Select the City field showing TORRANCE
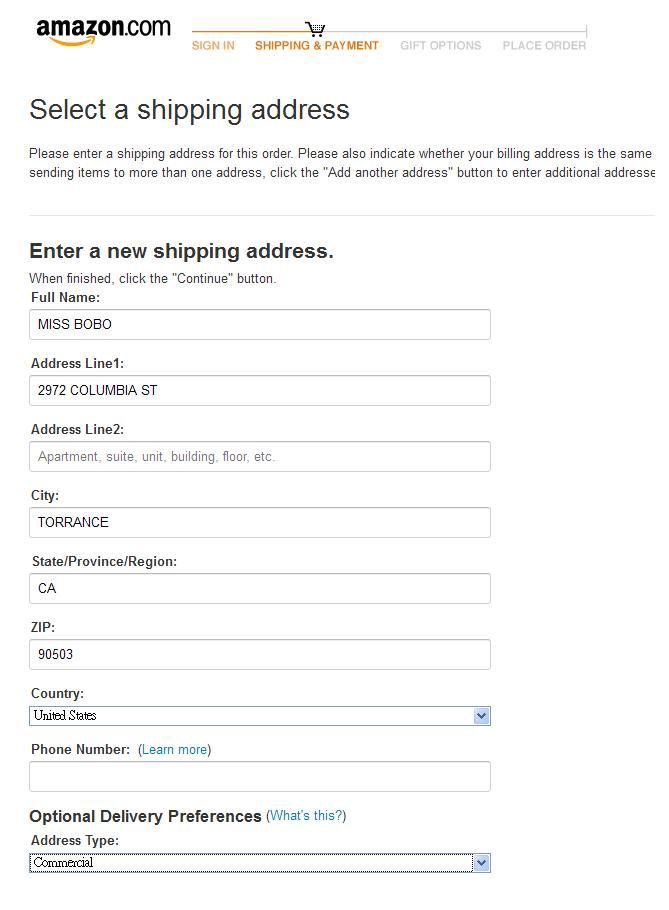Viewport: 669px width, 910px height. point(260,522)
